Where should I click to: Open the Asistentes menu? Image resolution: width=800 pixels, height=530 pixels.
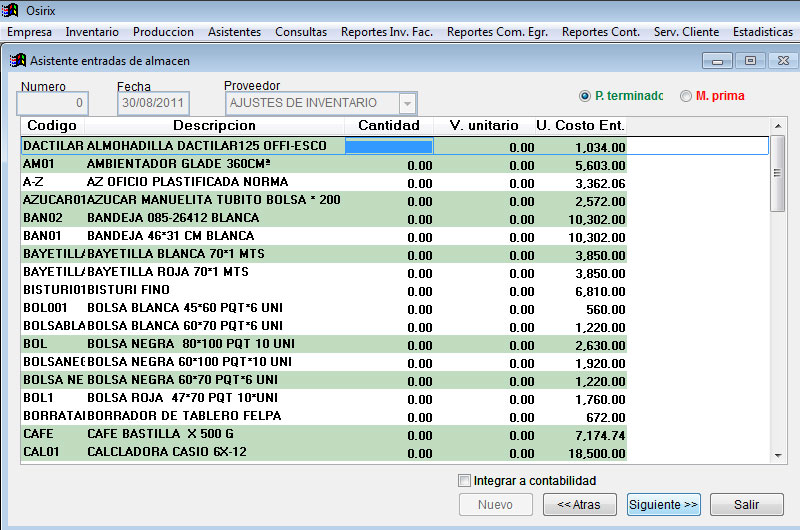click(x=234, y=32)
